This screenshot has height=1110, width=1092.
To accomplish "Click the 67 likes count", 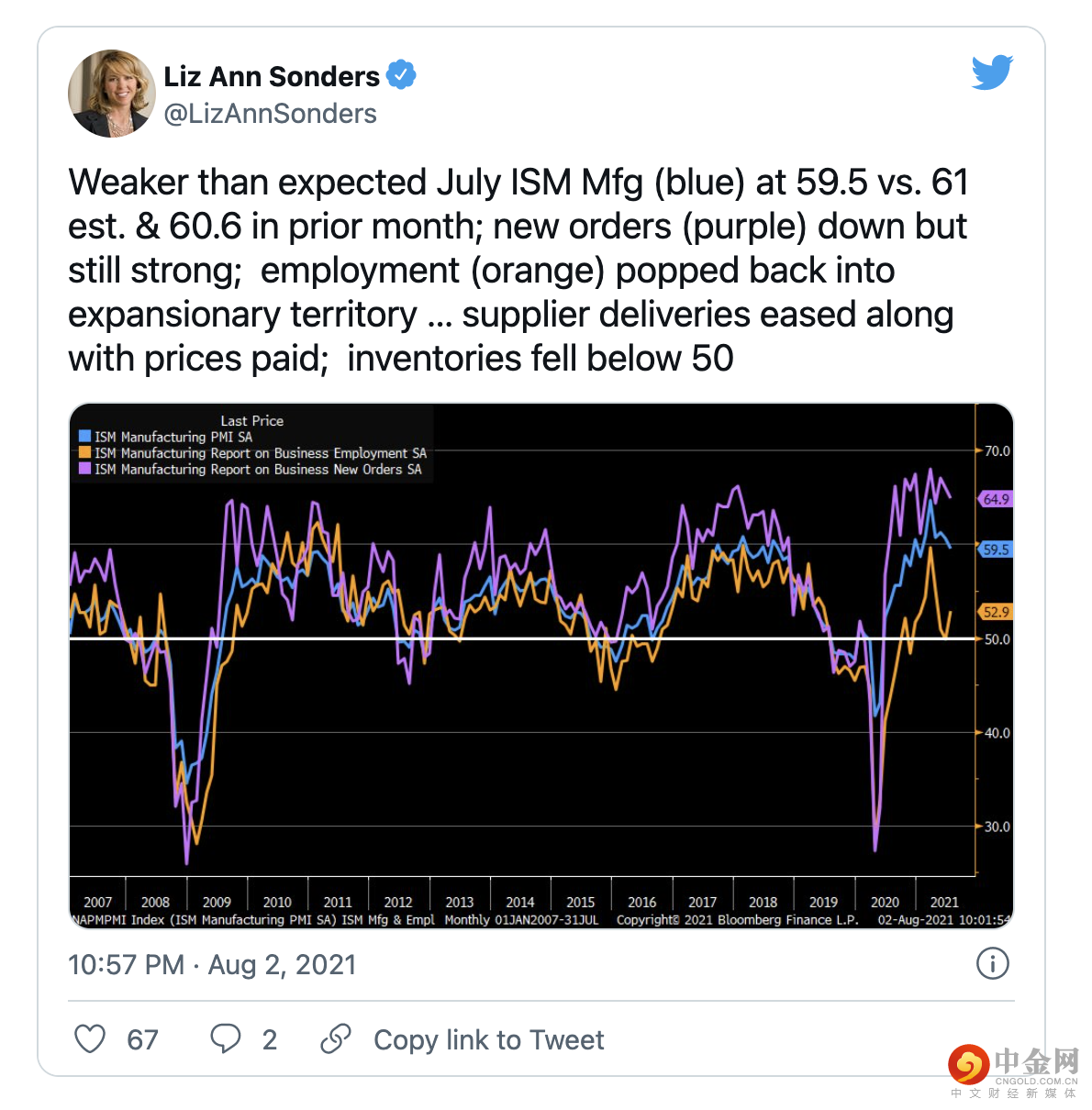I will [142, 1040].
